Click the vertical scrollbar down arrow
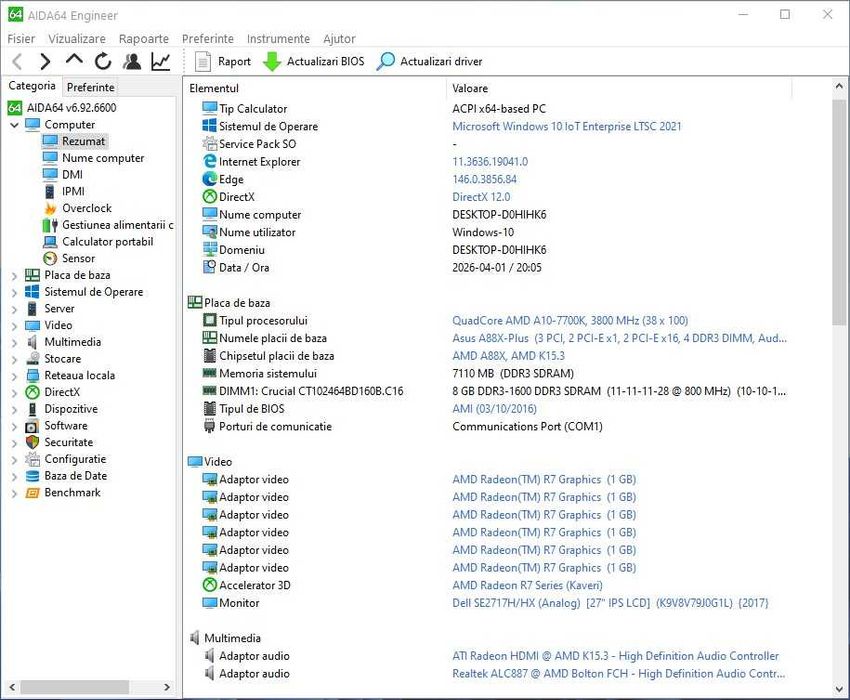Viewport: 850px width, 700px height. (839, 690)
